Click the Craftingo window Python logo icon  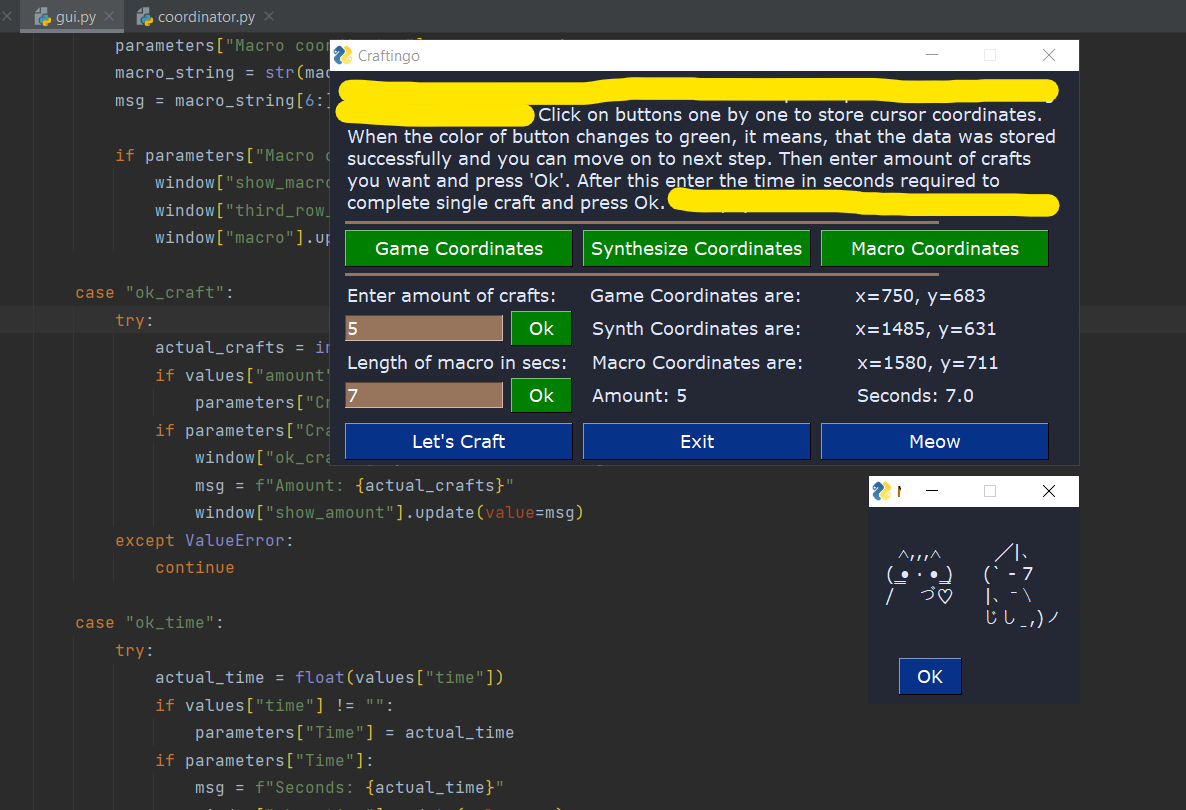tap(343, 55)
